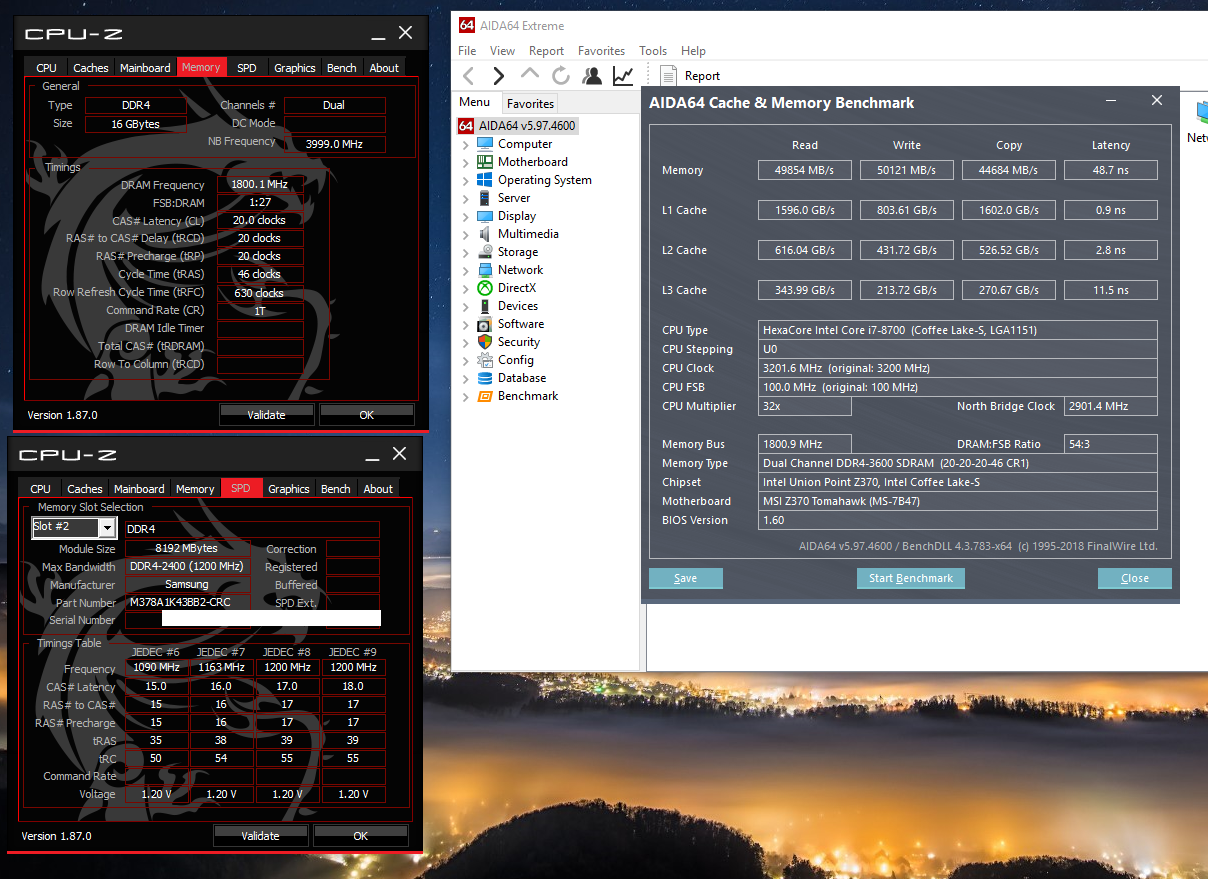This screenshot has height=879, width=1208.
Task: Click the AIDA64 up-level arrow icon
Action: (x=530, y=74)
